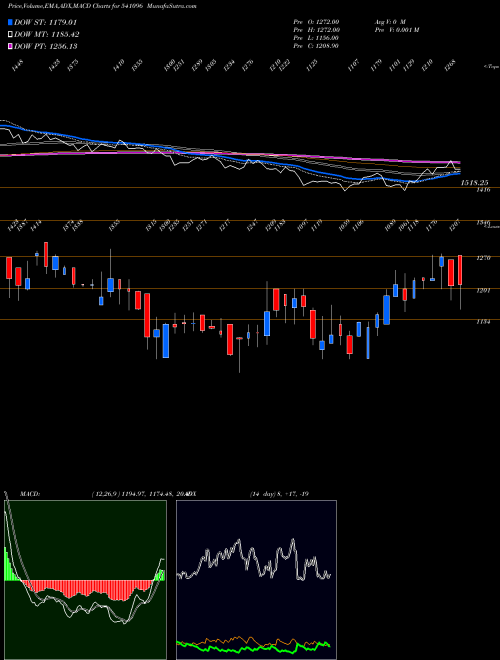
Task: Select the DOW PT 1256.13 label
Action: click(45, 46)
